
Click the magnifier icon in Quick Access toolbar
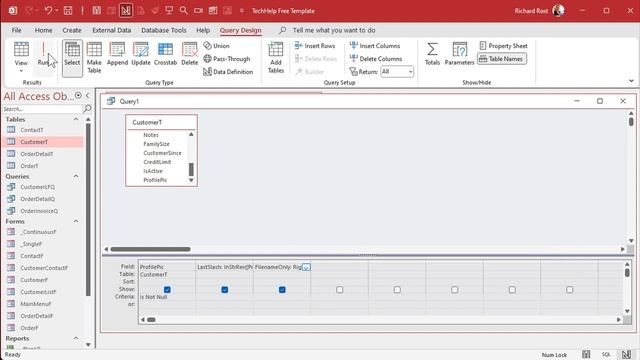184,11
